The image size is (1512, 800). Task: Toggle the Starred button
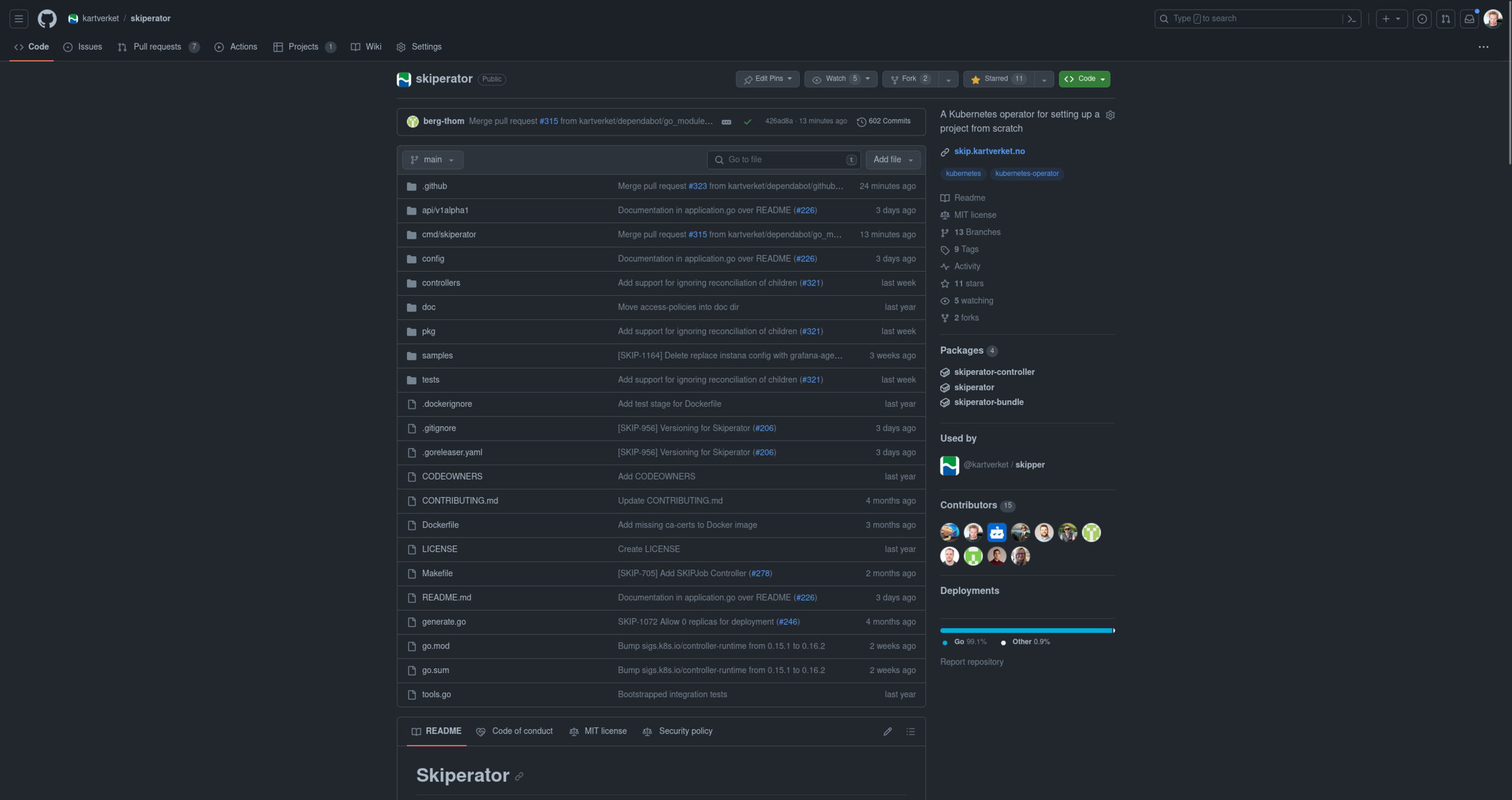tap(999, 79)
